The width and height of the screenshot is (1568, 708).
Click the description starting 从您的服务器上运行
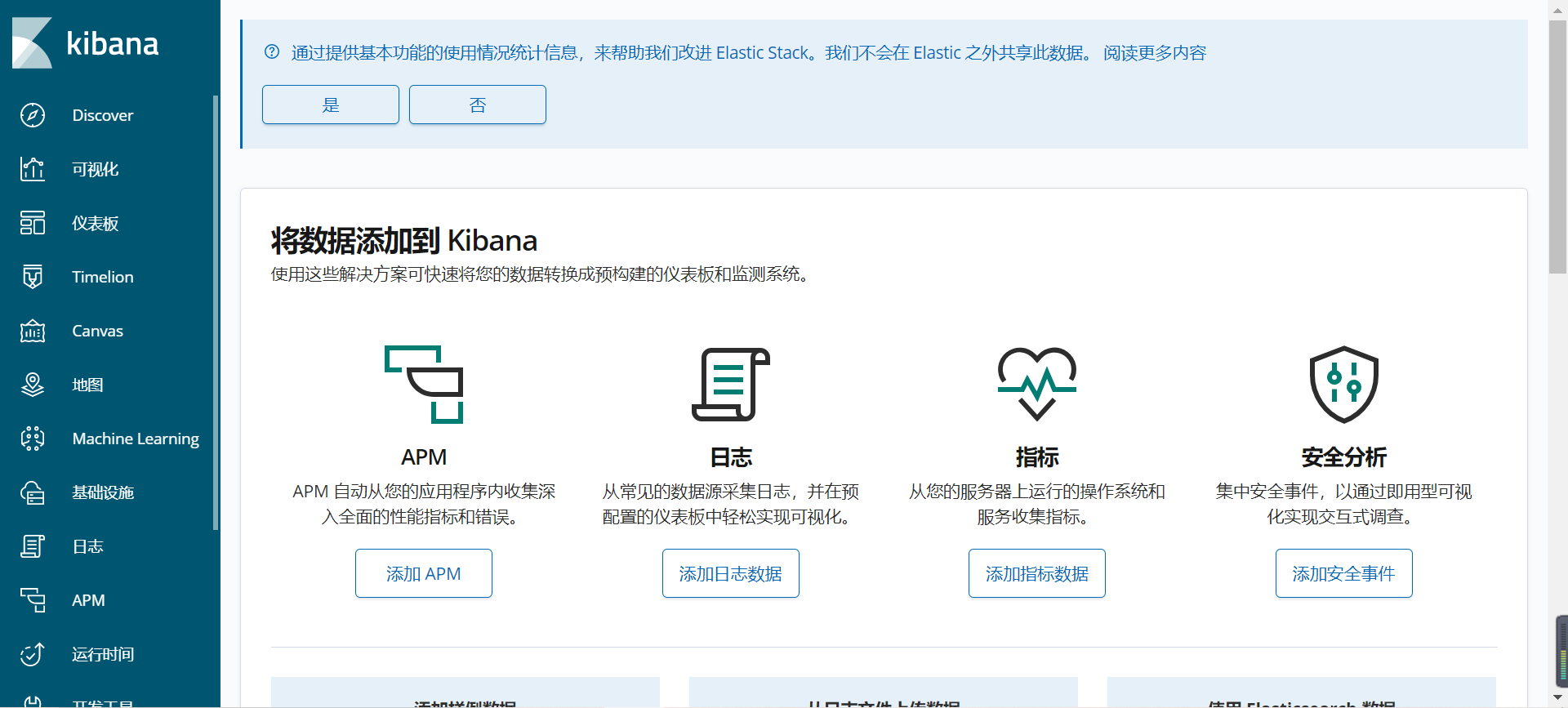[1037, 504]
